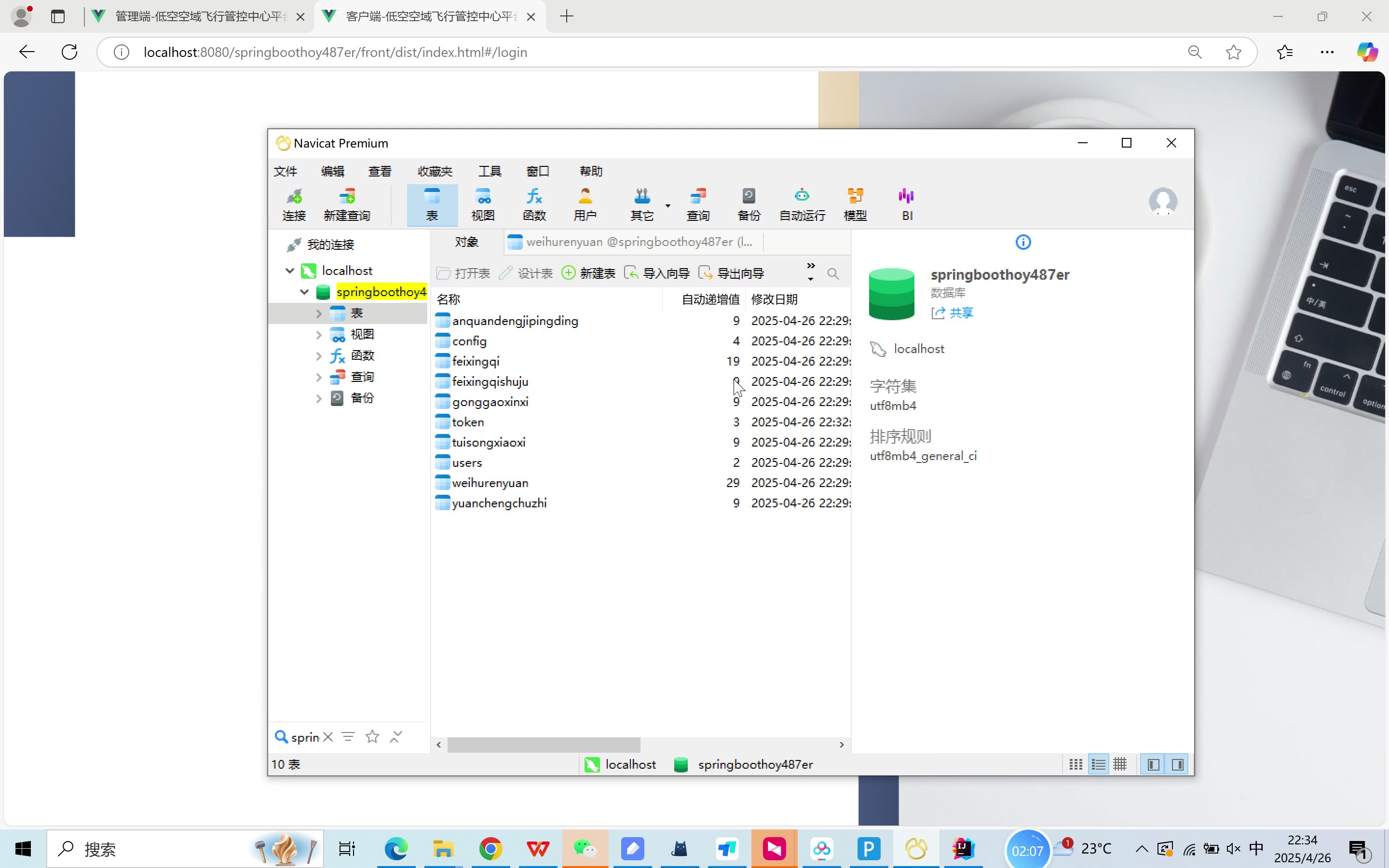The height and width of the screenshot is (868, 1389).
Task: Click the User (用户) toolbar icon
Action: point(585,204)
